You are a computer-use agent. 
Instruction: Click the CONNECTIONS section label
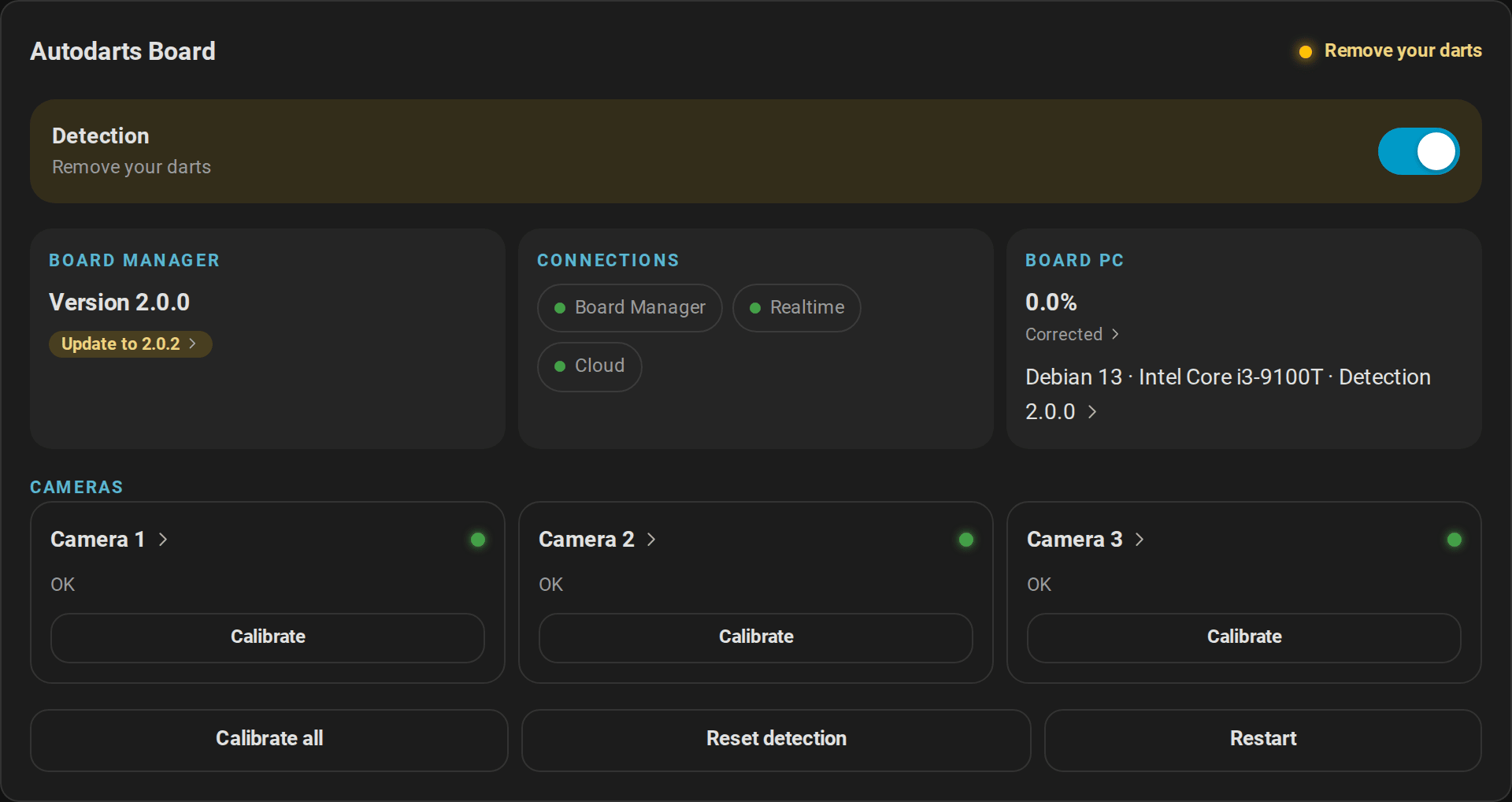(x=608, y=260)
